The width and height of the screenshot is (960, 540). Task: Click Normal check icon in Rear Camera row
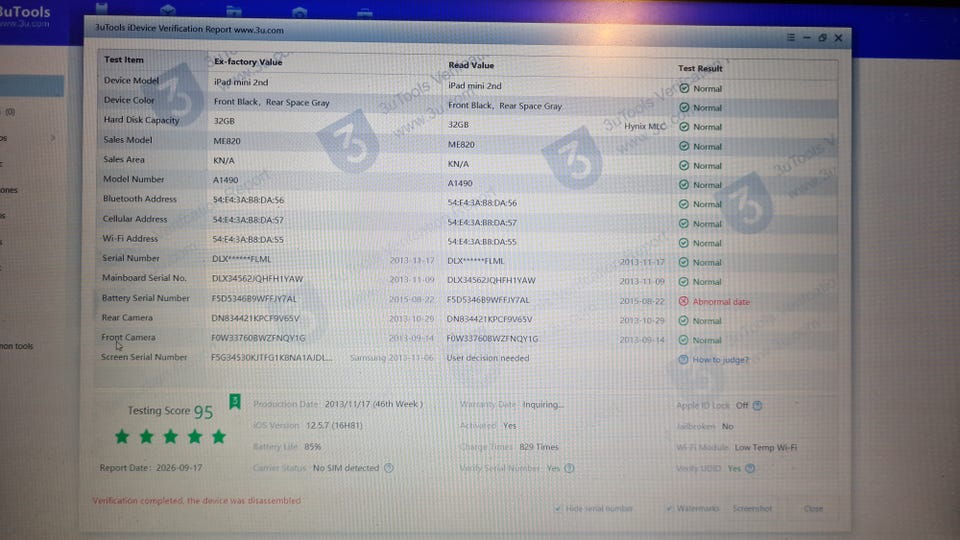pos(684,320)
